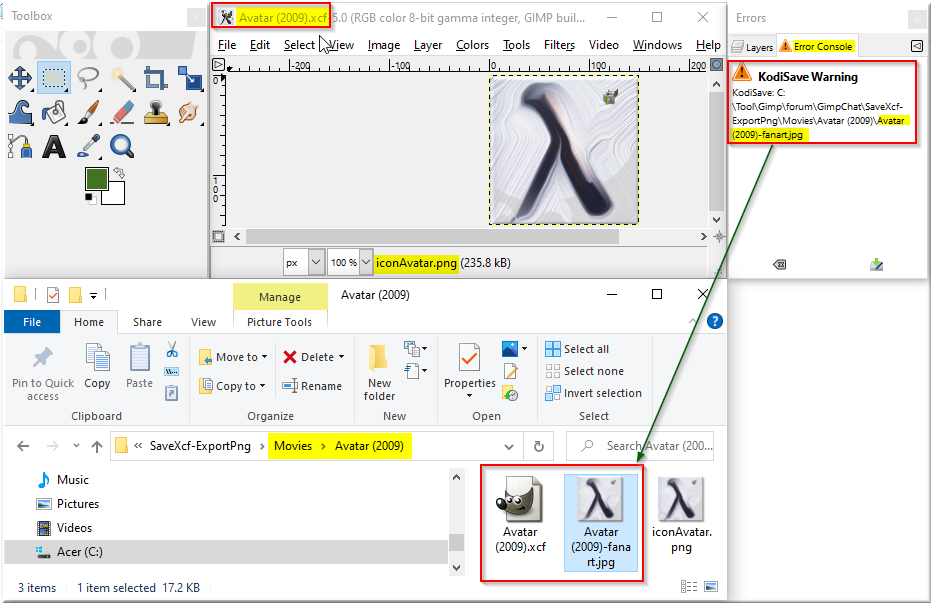Choose the Fuzzy Select wand tool

(122, 78)
